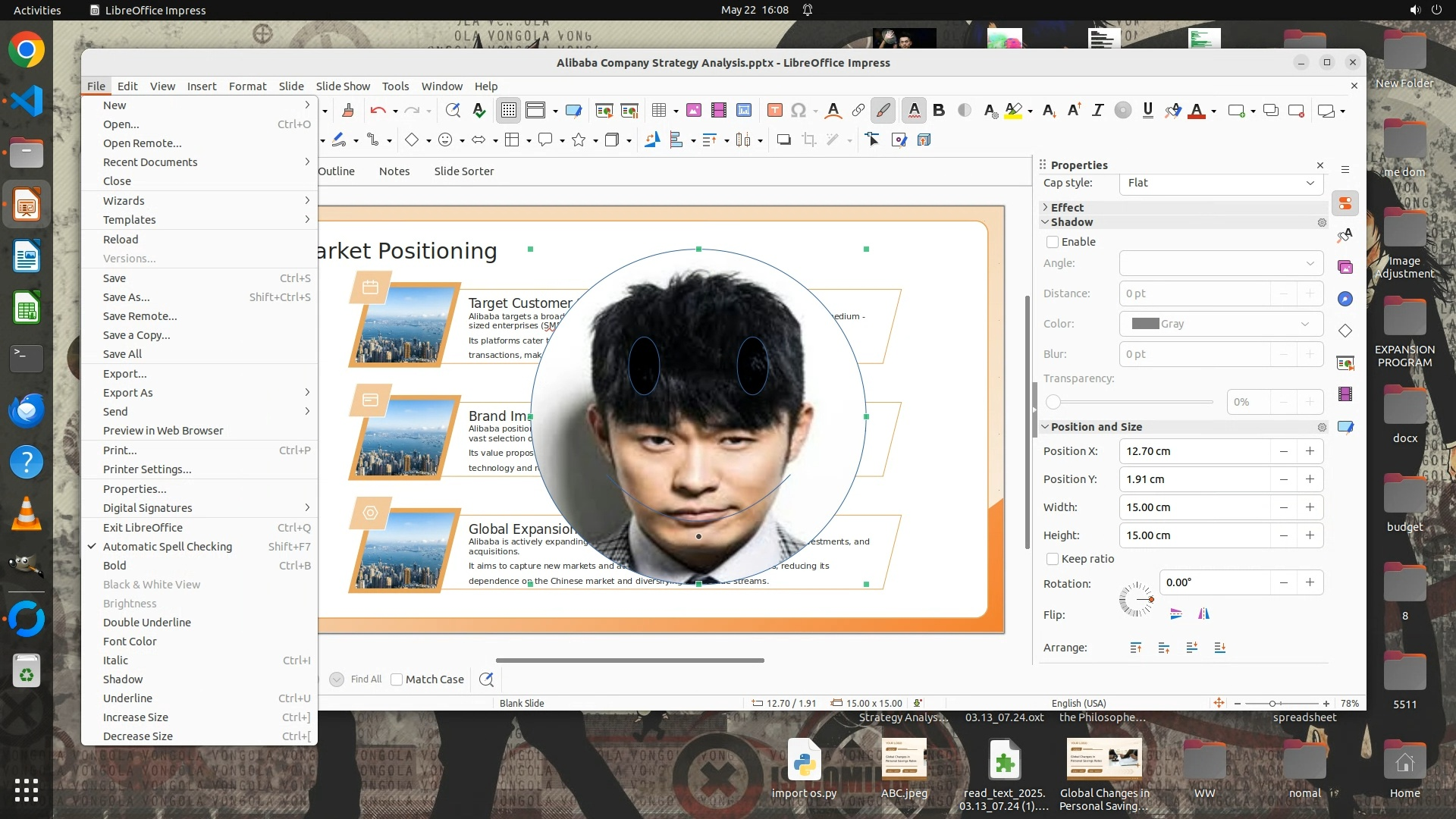Increase Width with the plus button

[1310, 507]
